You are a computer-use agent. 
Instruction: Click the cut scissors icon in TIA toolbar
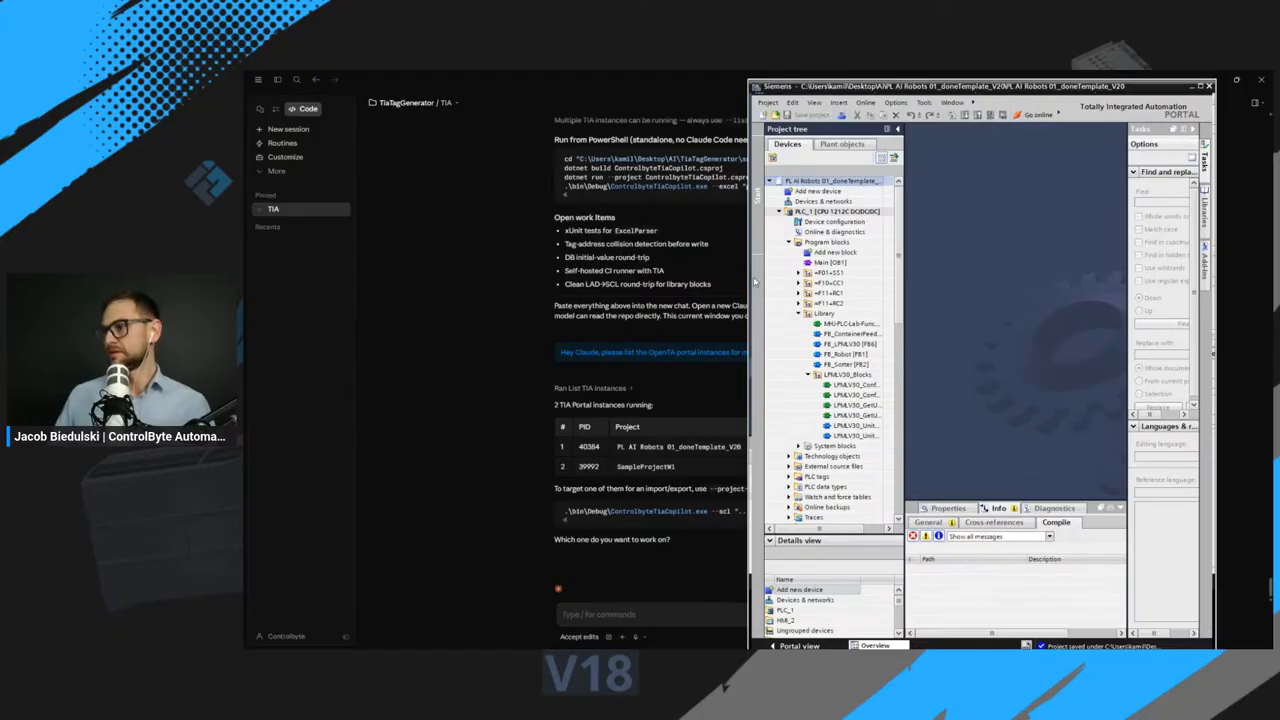[x=856, y=115]
